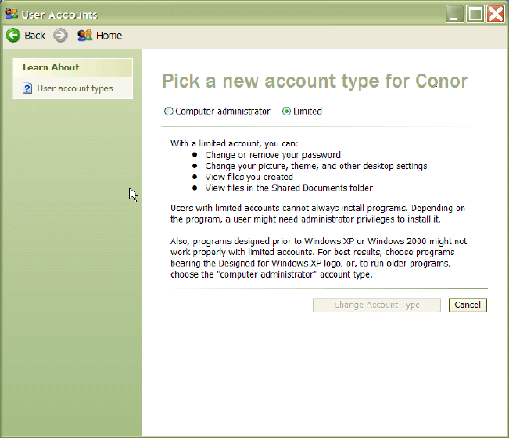Screen dimensions: 509x438
Task: Click the Pick a new account type heading
Action: pos(315,82)
